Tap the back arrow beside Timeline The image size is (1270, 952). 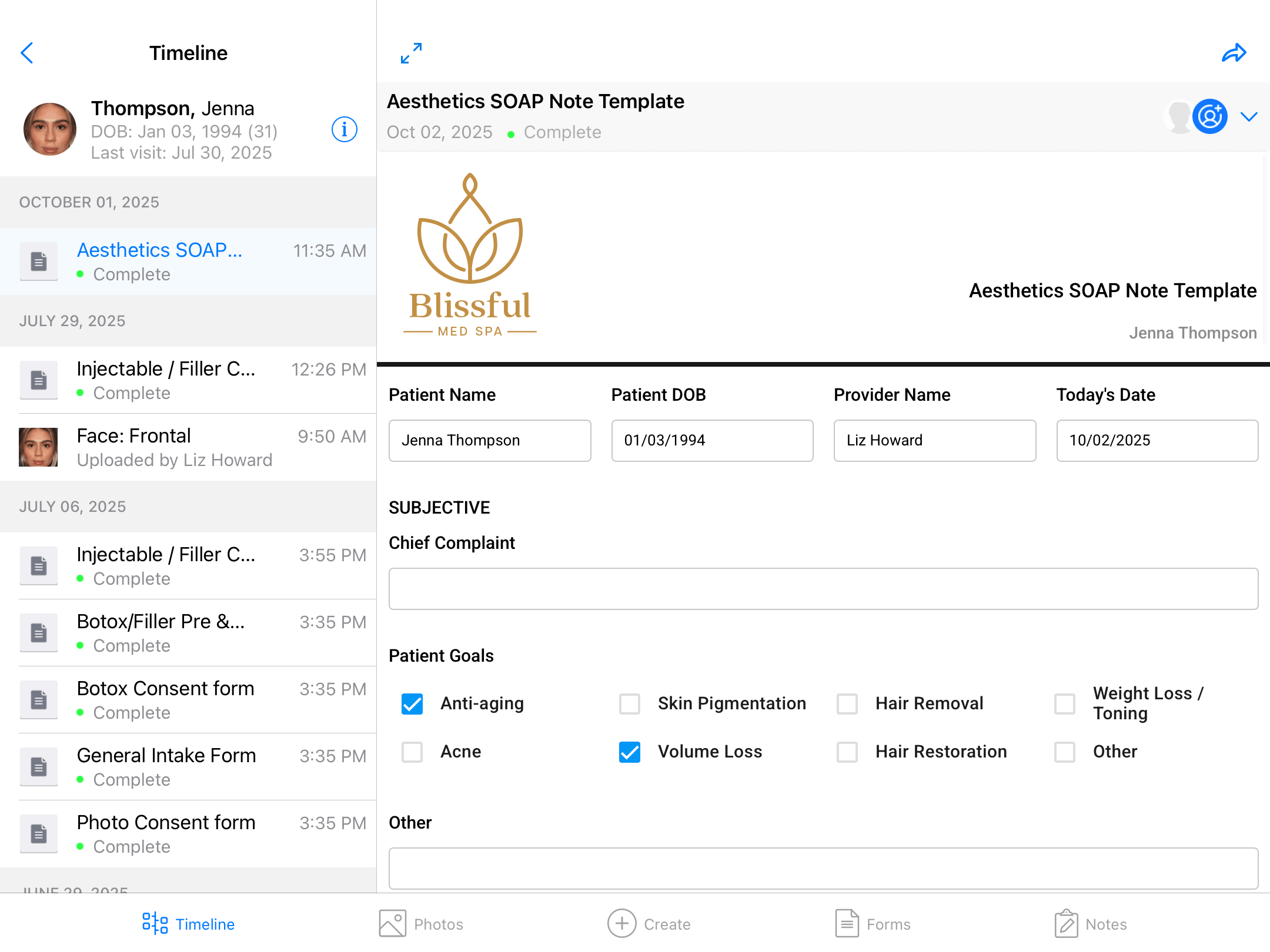point(27,53)
